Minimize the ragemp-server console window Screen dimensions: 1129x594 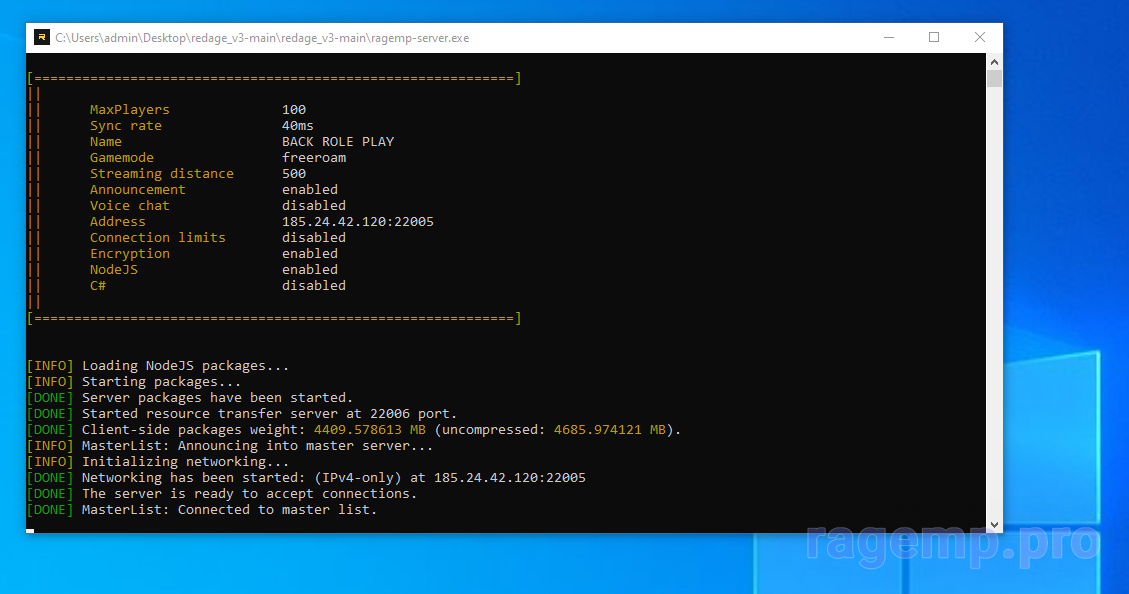889,37
